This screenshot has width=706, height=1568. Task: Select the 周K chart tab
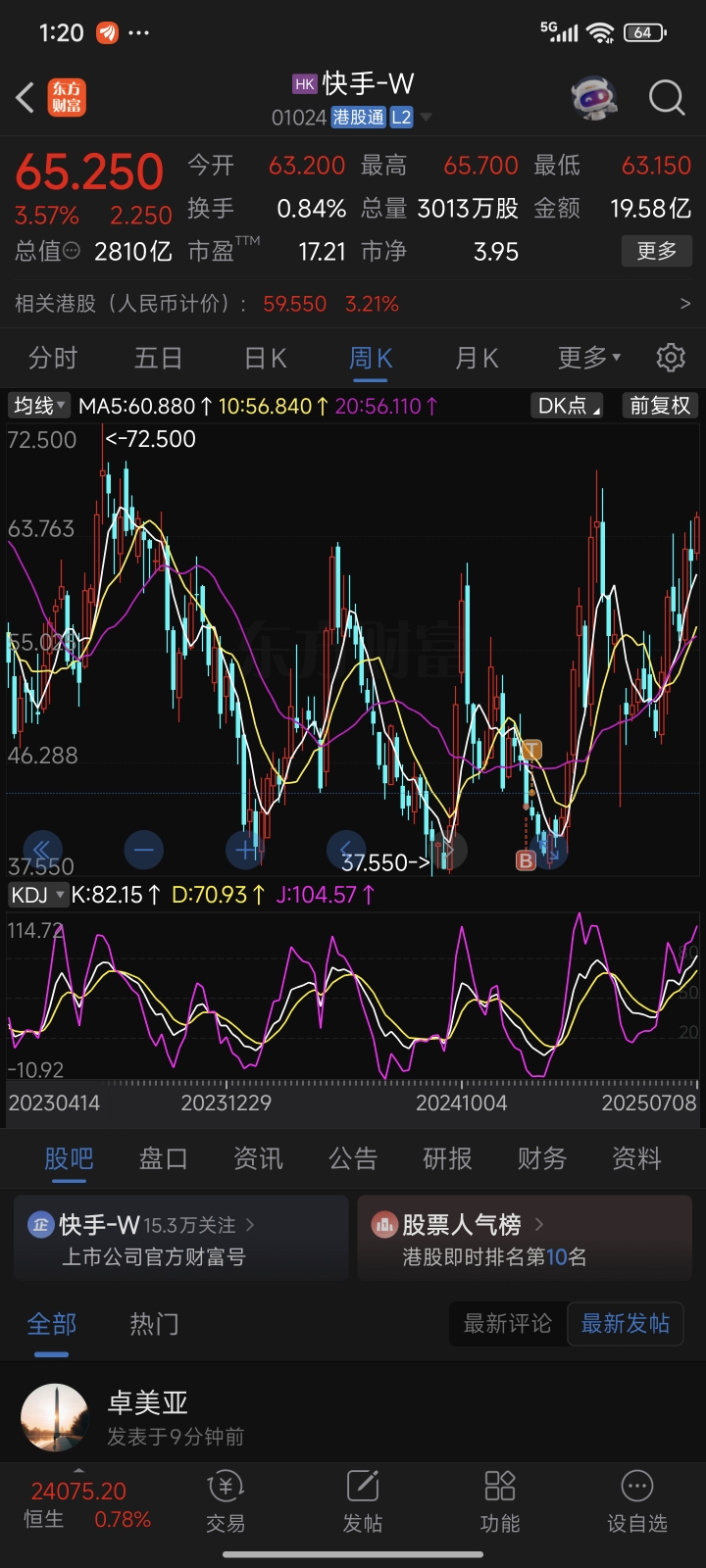coord(371,358)
